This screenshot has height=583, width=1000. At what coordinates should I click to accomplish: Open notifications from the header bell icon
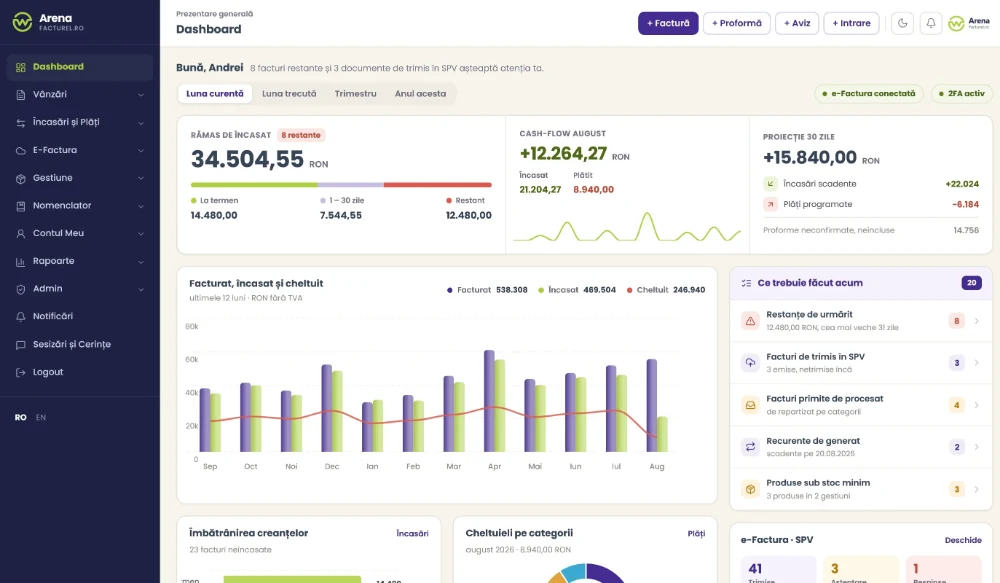tap(930, 23)
